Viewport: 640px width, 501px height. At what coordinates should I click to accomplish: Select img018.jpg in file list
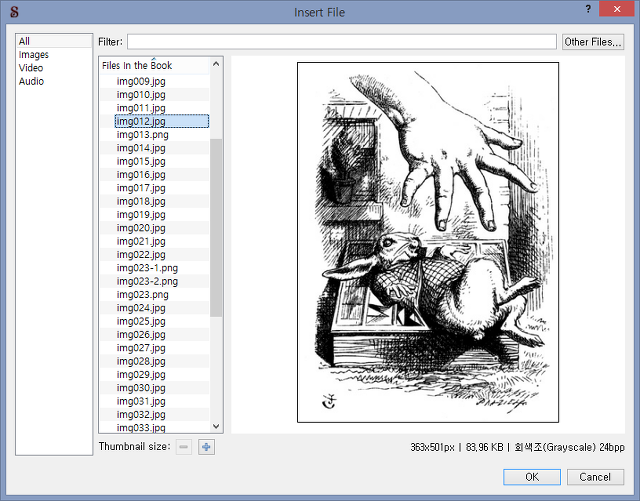coord(141,201)
